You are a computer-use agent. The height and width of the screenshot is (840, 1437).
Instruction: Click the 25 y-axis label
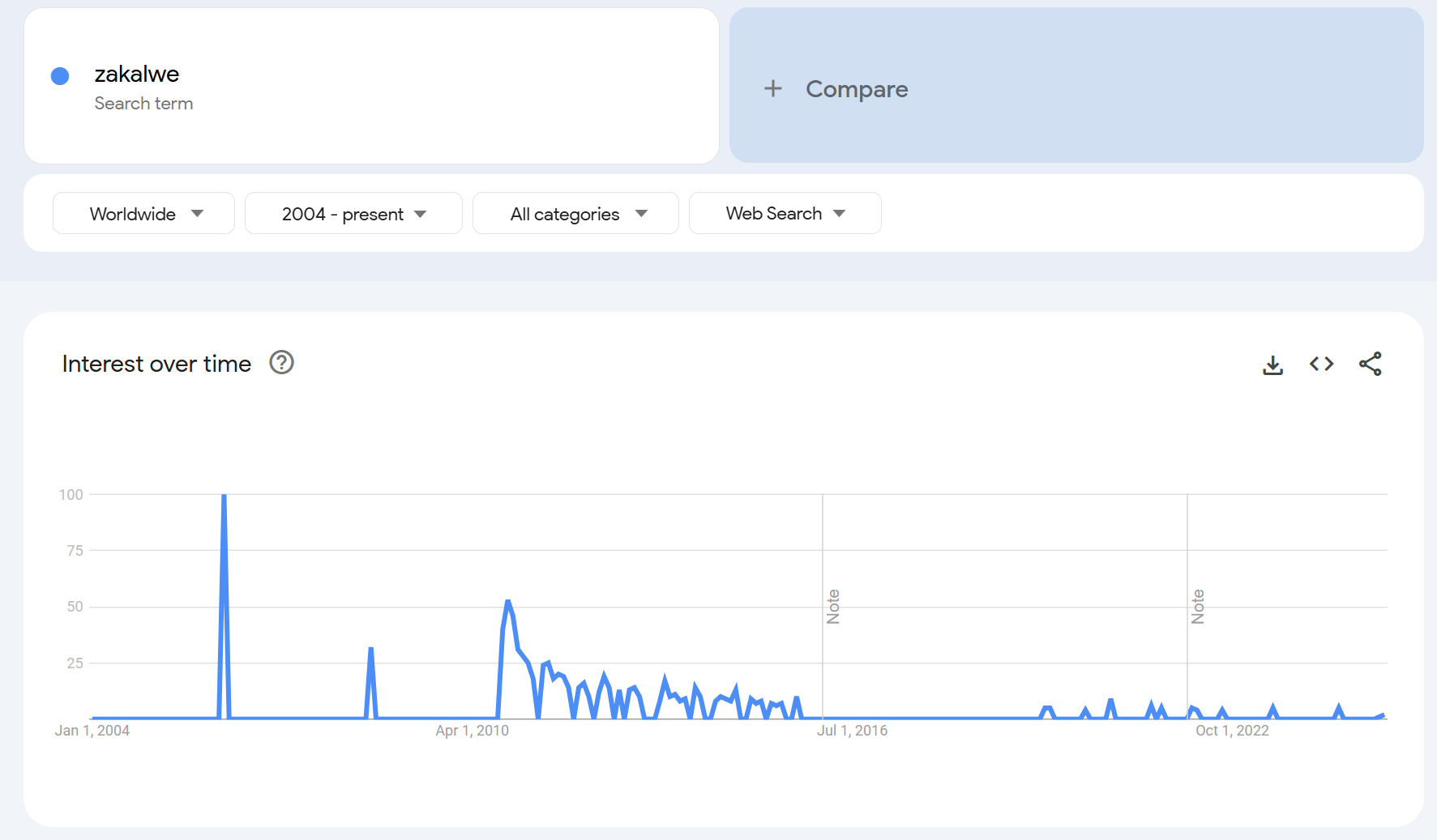click(75, 663)
